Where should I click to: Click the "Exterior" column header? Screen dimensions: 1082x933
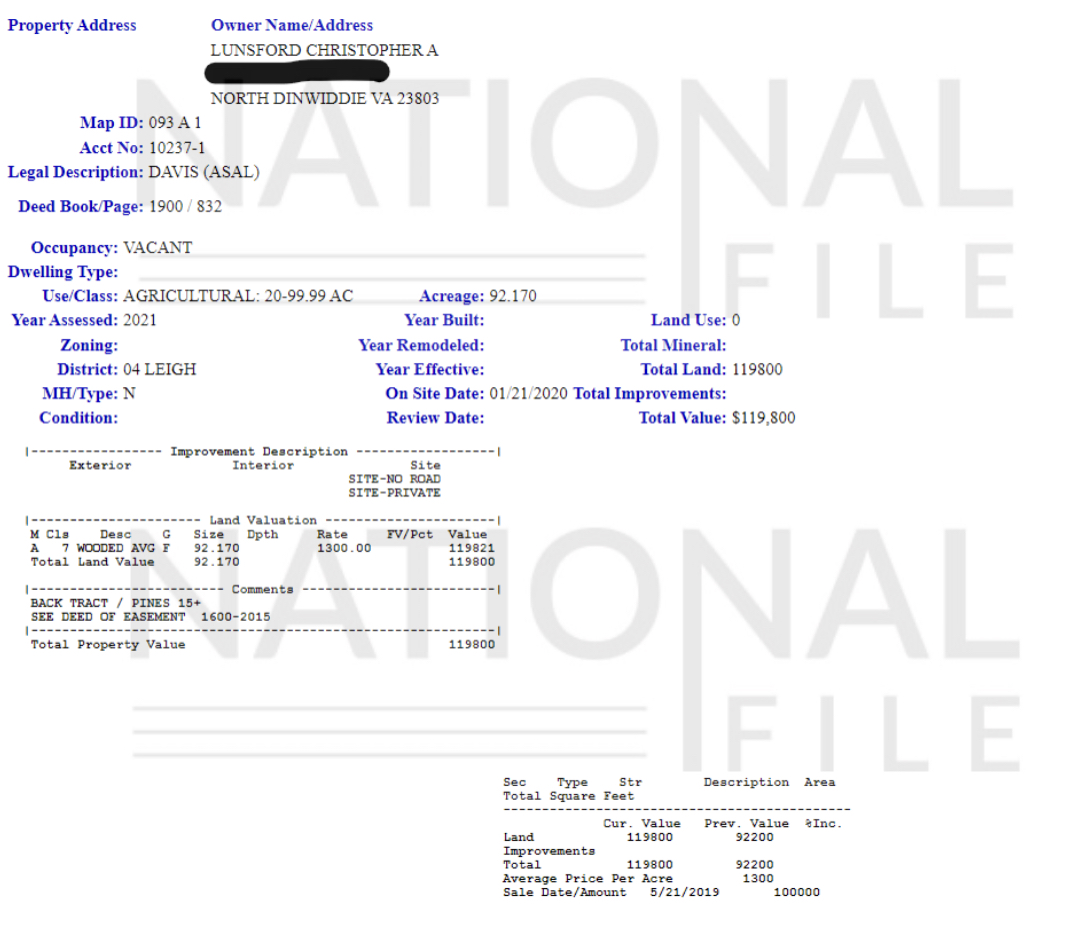coord(100,465)
